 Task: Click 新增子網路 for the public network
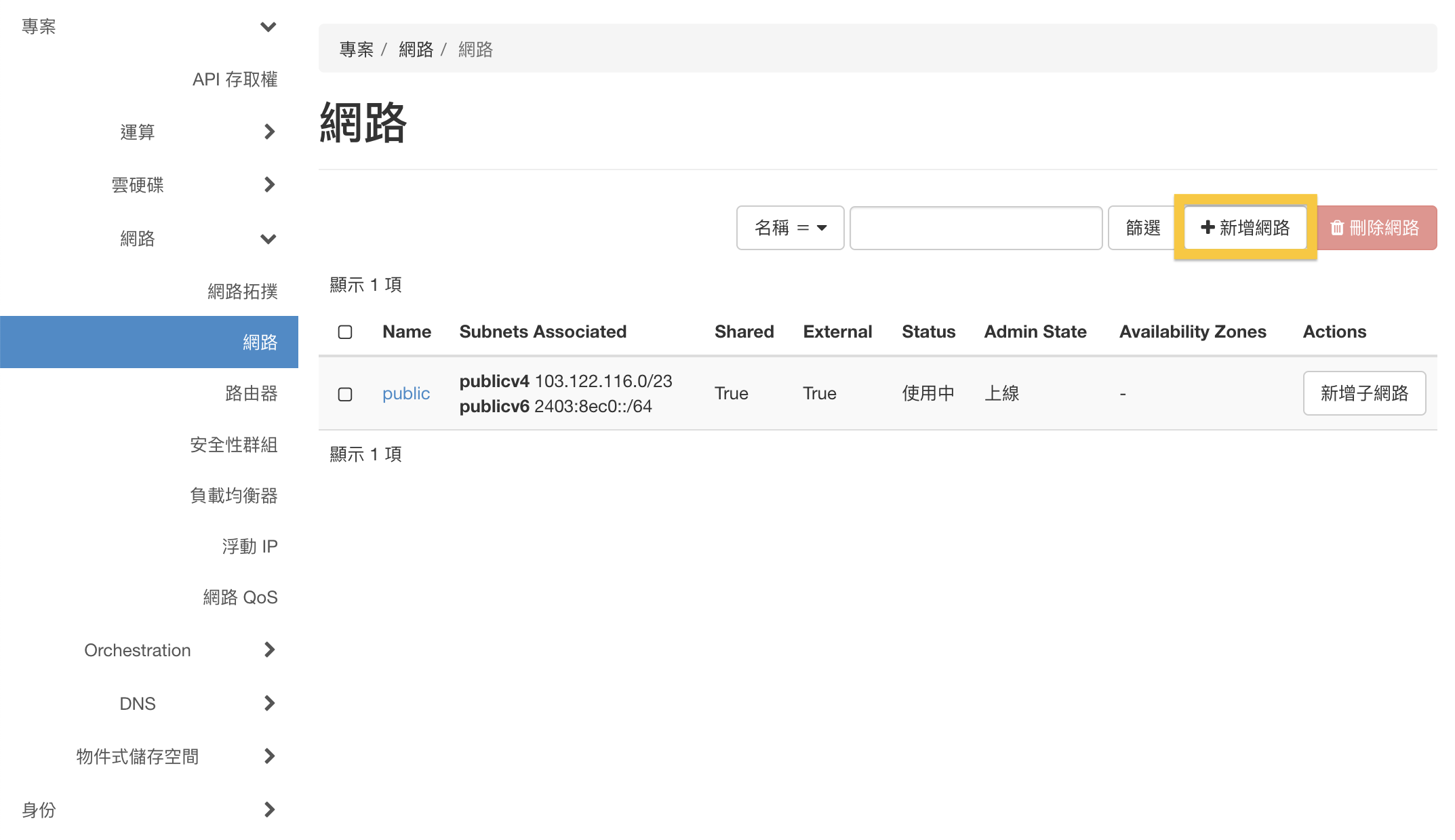click(1363, 393)
